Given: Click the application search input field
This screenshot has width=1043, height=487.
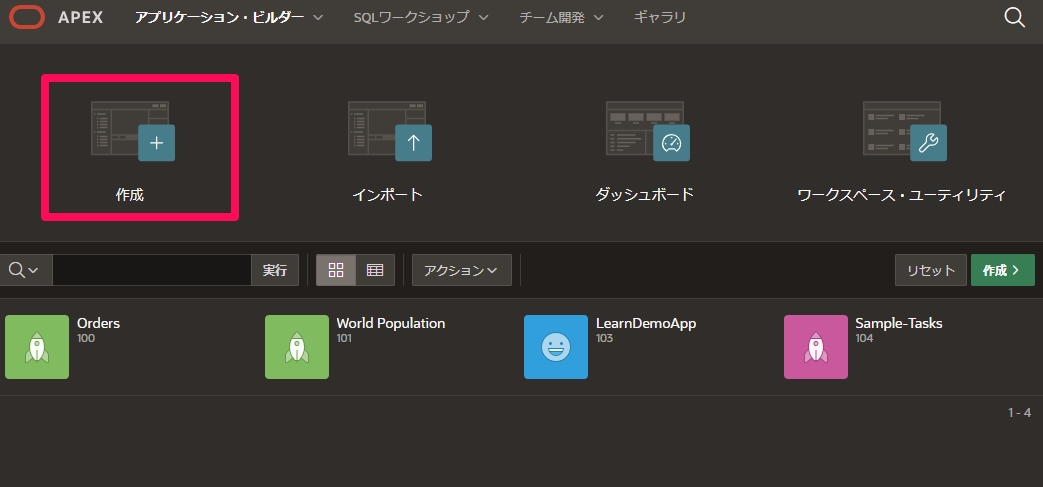Looking at the screenshot, I should pos(152,270).
